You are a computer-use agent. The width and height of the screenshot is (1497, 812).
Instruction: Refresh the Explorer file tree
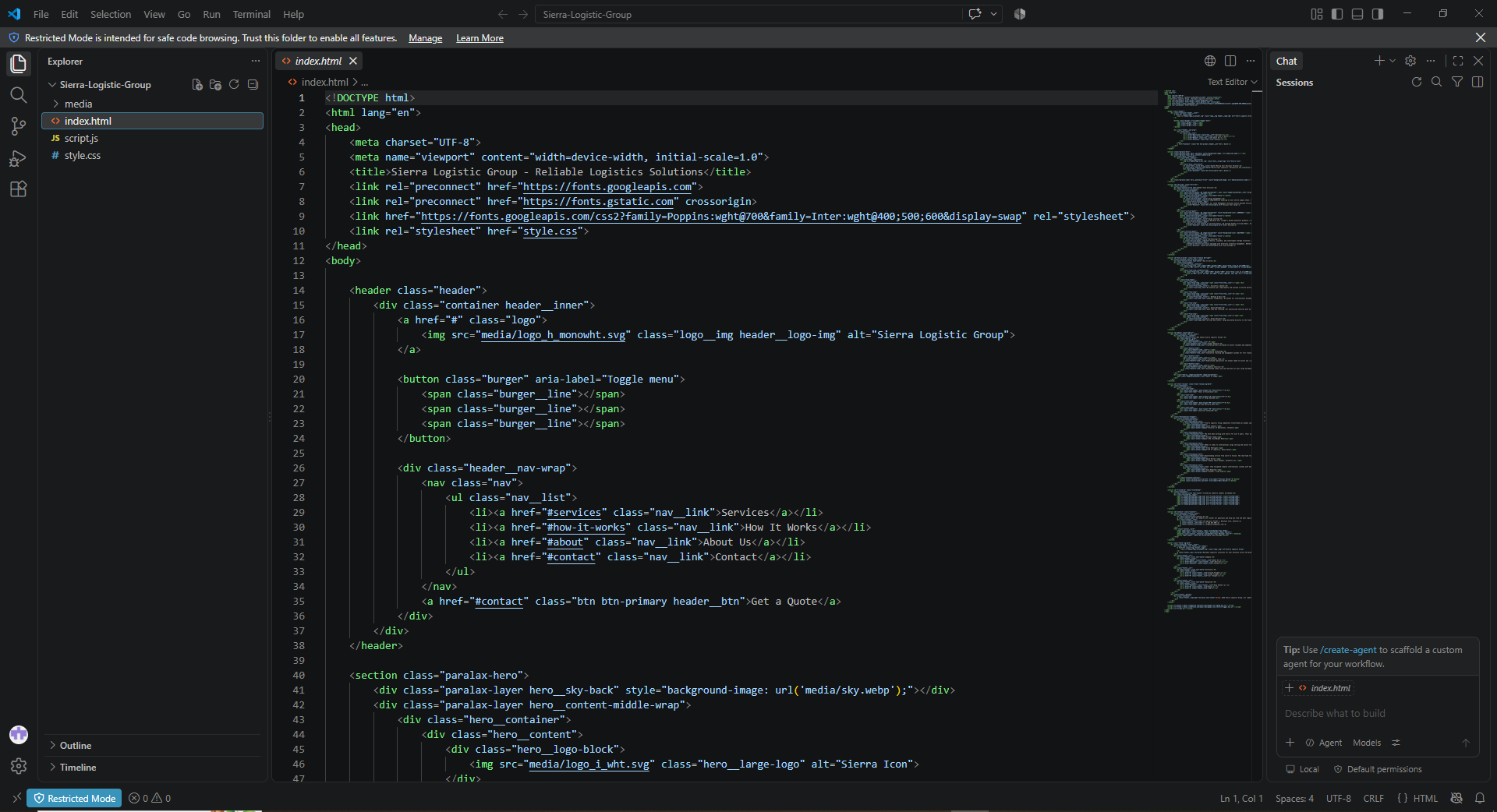pos(234,84)
